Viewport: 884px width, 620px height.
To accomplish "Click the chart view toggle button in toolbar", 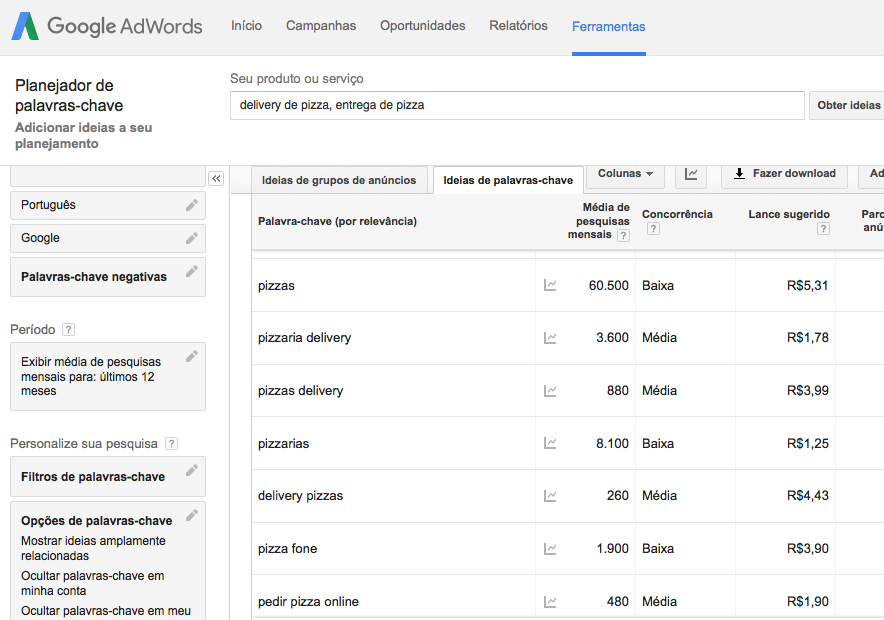I will [x=691, y=174].
